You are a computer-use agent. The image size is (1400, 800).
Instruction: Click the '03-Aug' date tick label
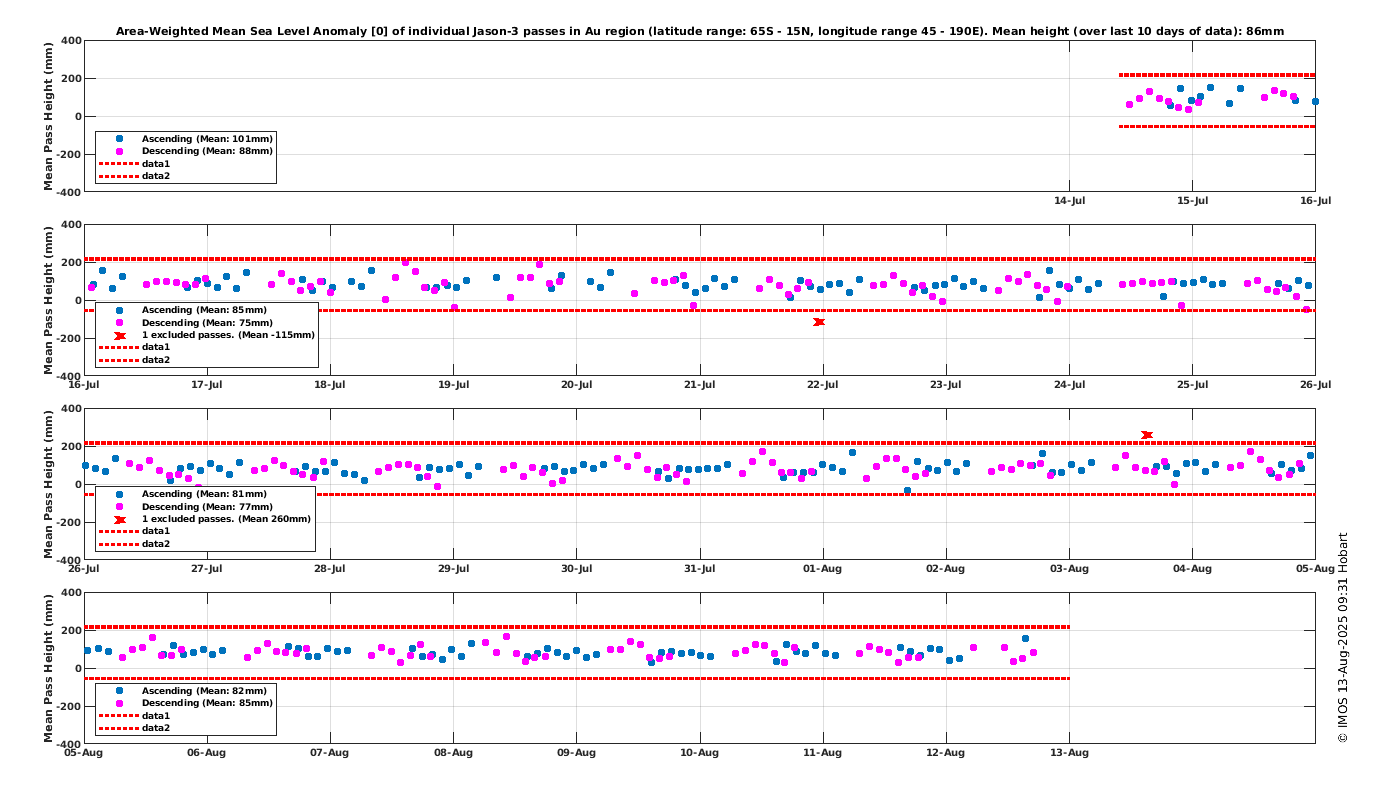1069,569
